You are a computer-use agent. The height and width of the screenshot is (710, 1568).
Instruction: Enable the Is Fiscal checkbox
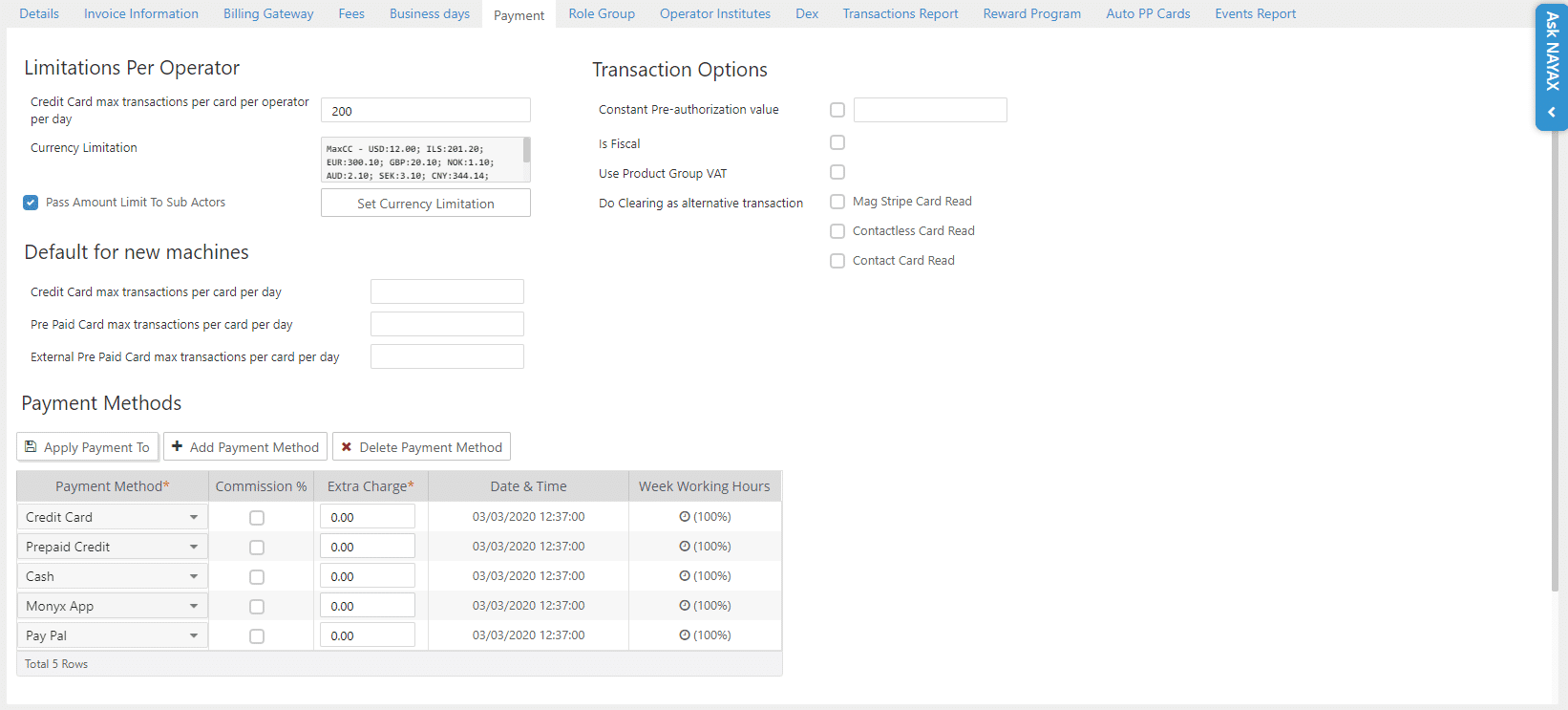(837, 142)
